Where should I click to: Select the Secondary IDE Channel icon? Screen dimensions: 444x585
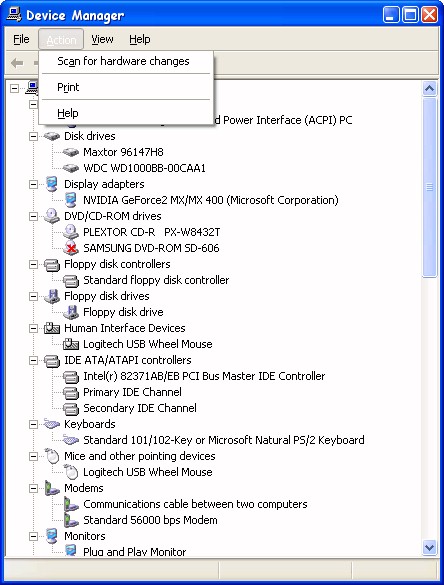tap(71, 409)
